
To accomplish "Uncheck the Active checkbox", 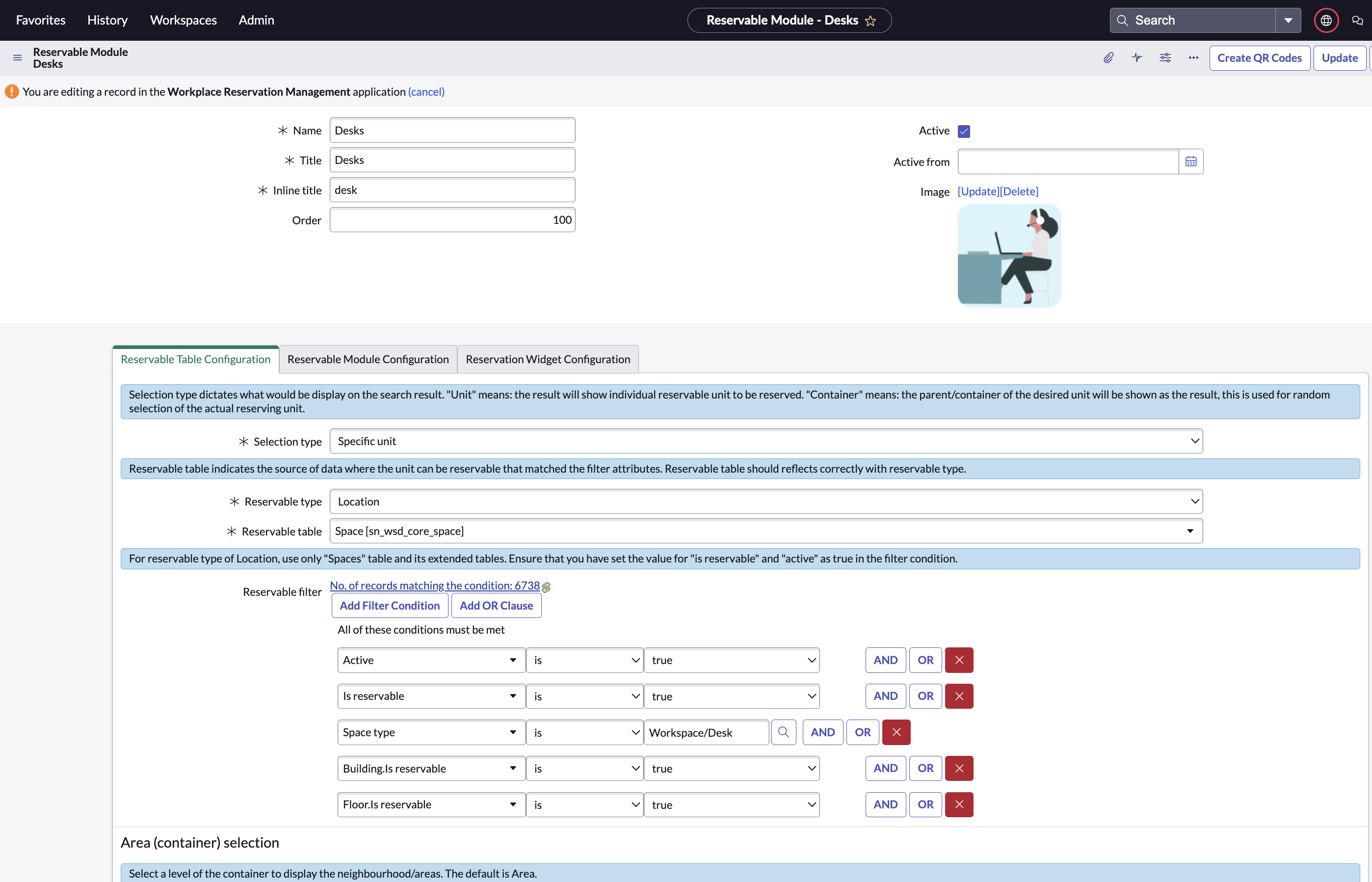I will point(964,131).
